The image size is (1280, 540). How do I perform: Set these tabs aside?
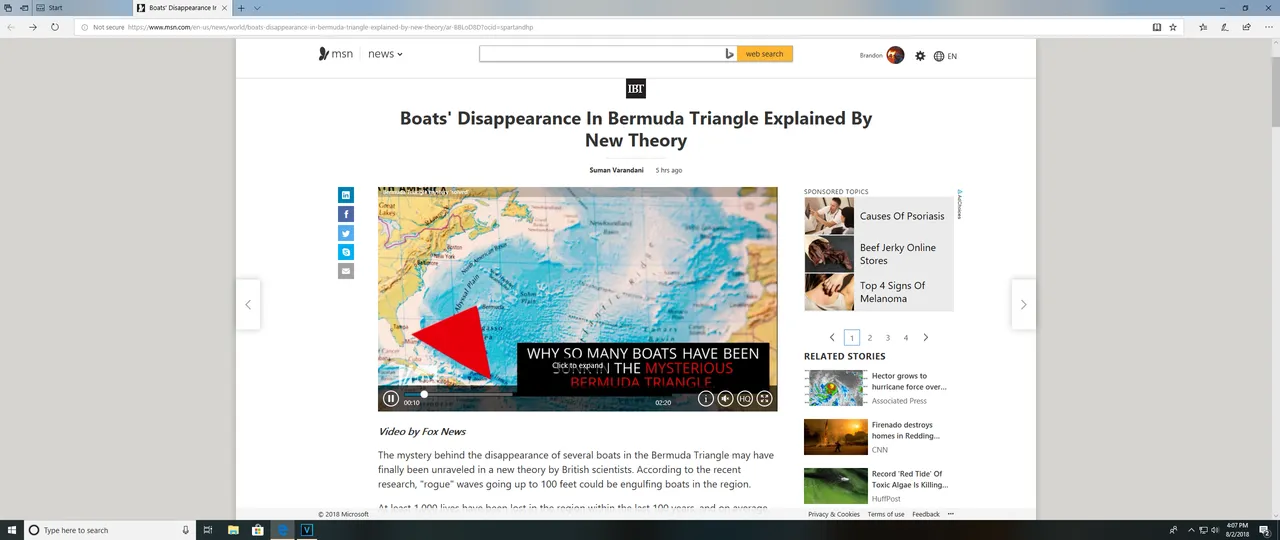[24, 8]
